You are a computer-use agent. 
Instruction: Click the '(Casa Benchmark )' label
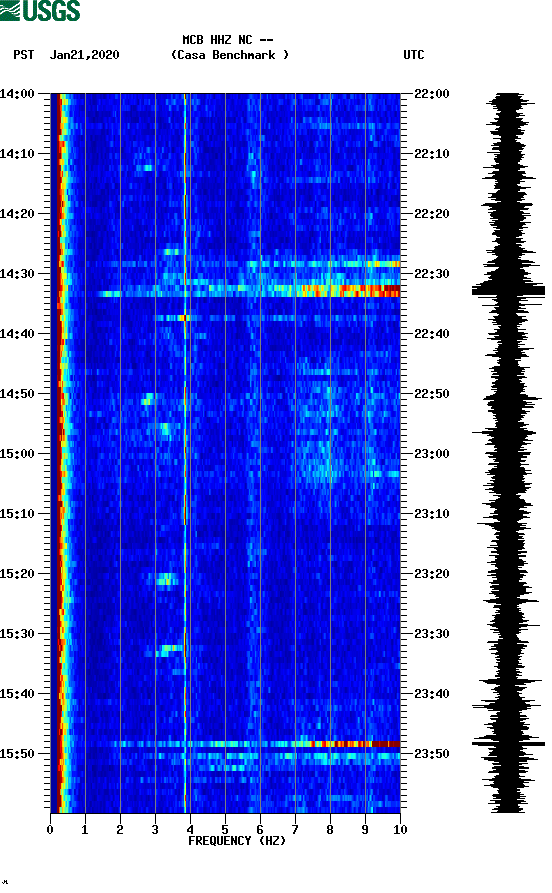[x=230, y=55]
